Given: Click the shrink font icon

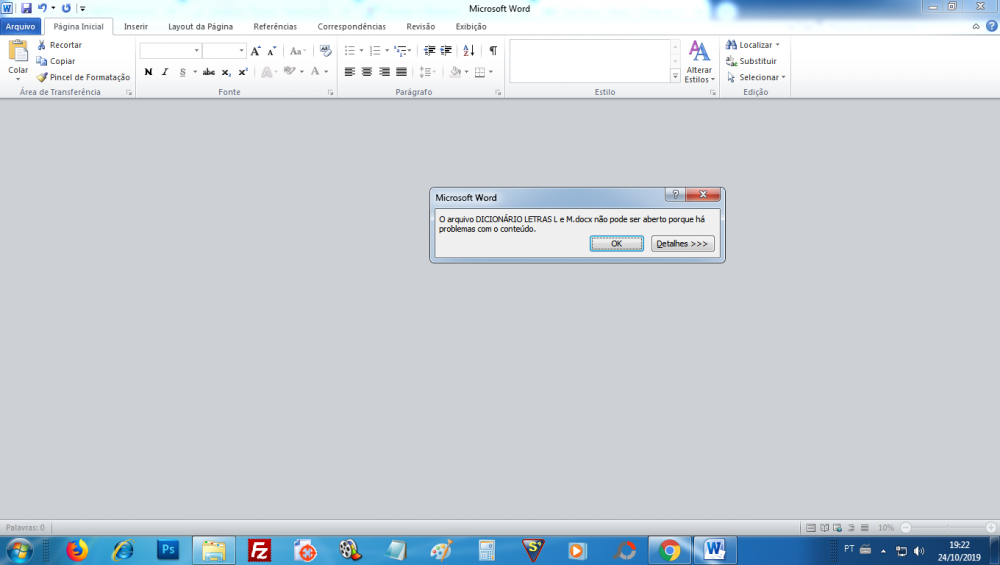Looking at the screenshot, I should 272,50.
